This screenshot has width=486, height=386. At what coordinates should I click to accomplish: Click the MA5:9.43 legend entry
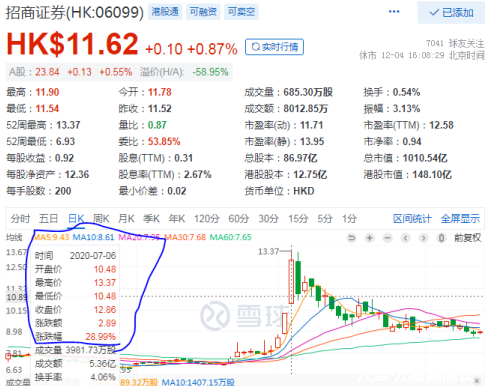tap(51, 237)
